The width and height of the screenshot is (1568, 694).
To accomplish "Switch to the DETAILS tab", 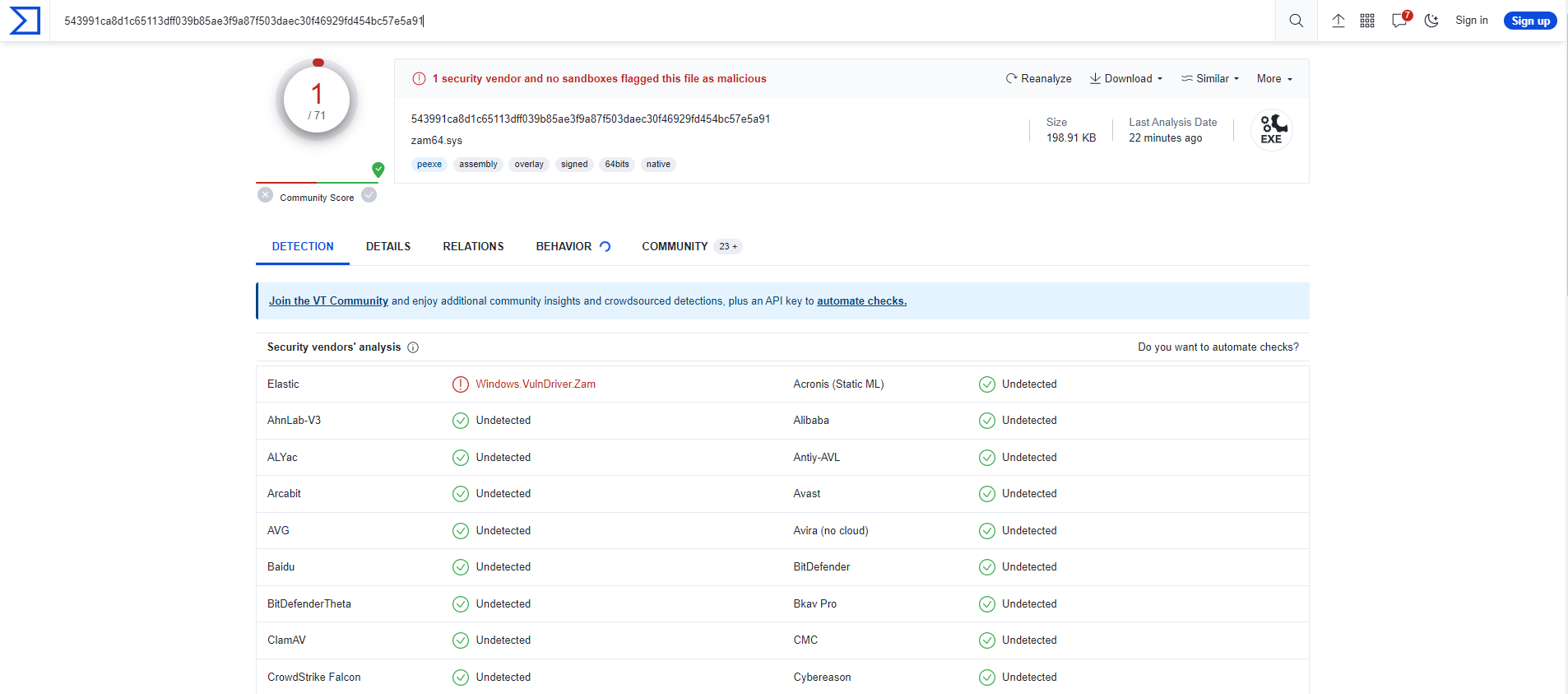I will pyautogui.click(x=388, y=246).
